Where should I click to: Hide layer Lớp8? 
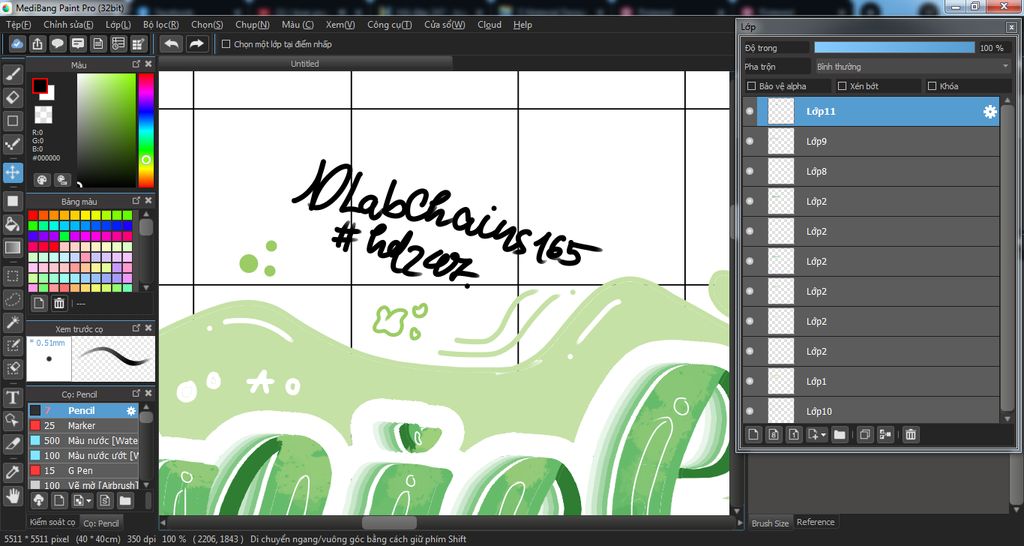750,171
